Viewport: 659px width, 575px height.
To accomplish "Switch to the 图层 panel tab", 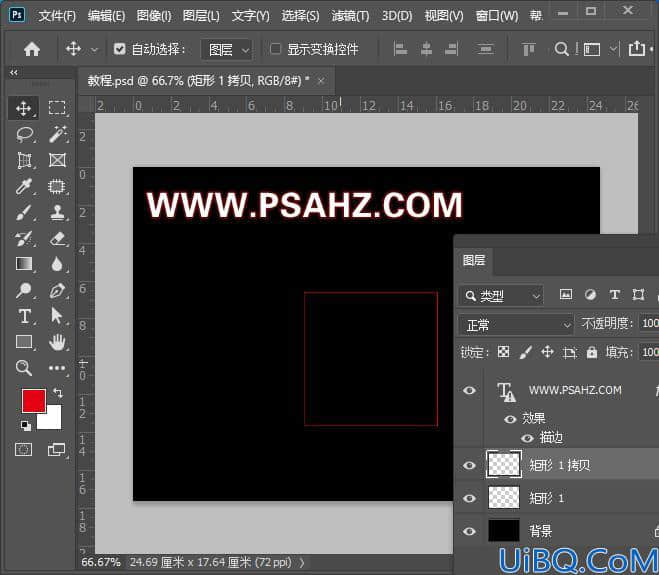I will [x=474, y=261].
